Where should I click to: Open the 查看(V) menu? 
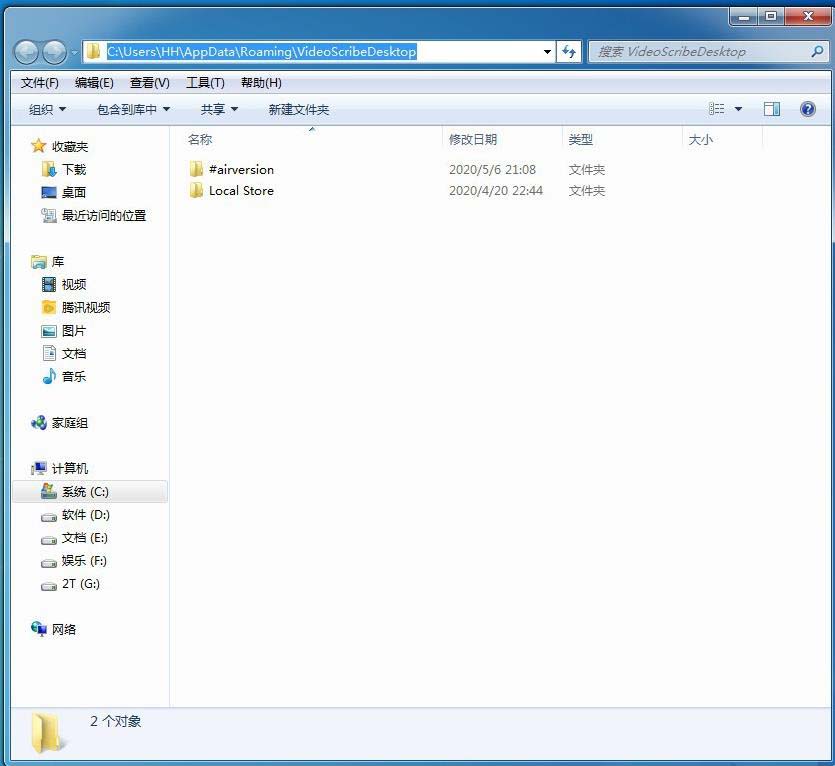coord(150,83)
